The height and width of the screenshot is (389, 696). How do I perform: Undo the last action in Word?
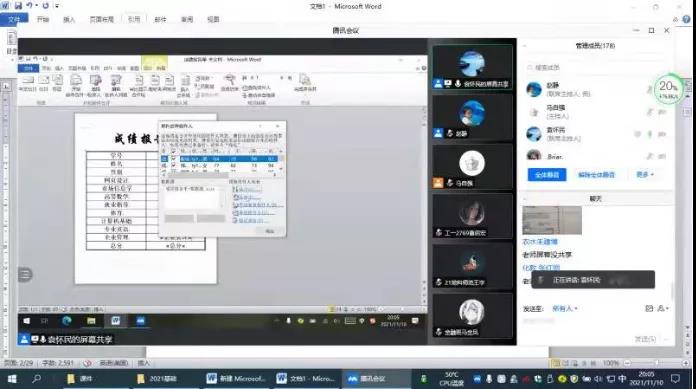(x=29, y=6)
